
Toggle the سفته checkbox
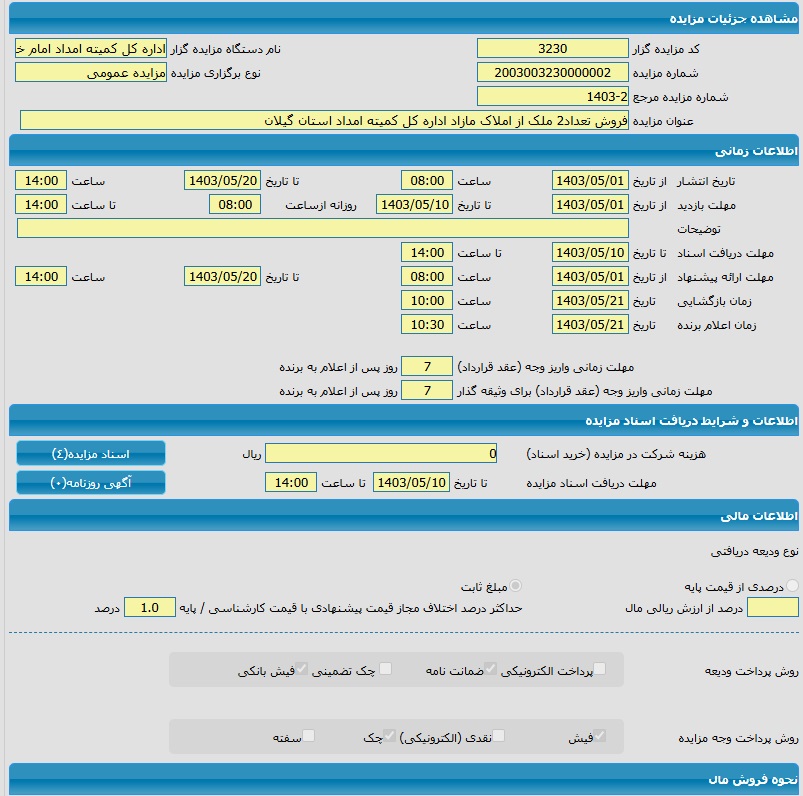click(x=308, y=736)
